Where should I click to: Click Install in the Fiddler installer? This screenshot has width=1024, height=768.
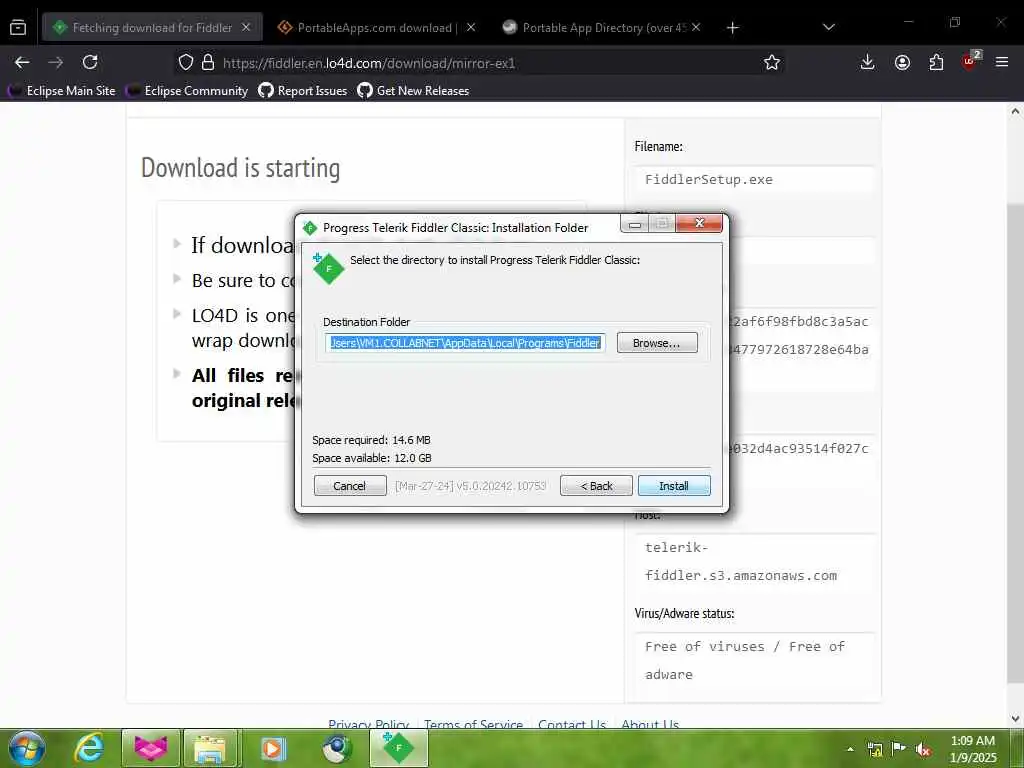[x=674, y=486]
